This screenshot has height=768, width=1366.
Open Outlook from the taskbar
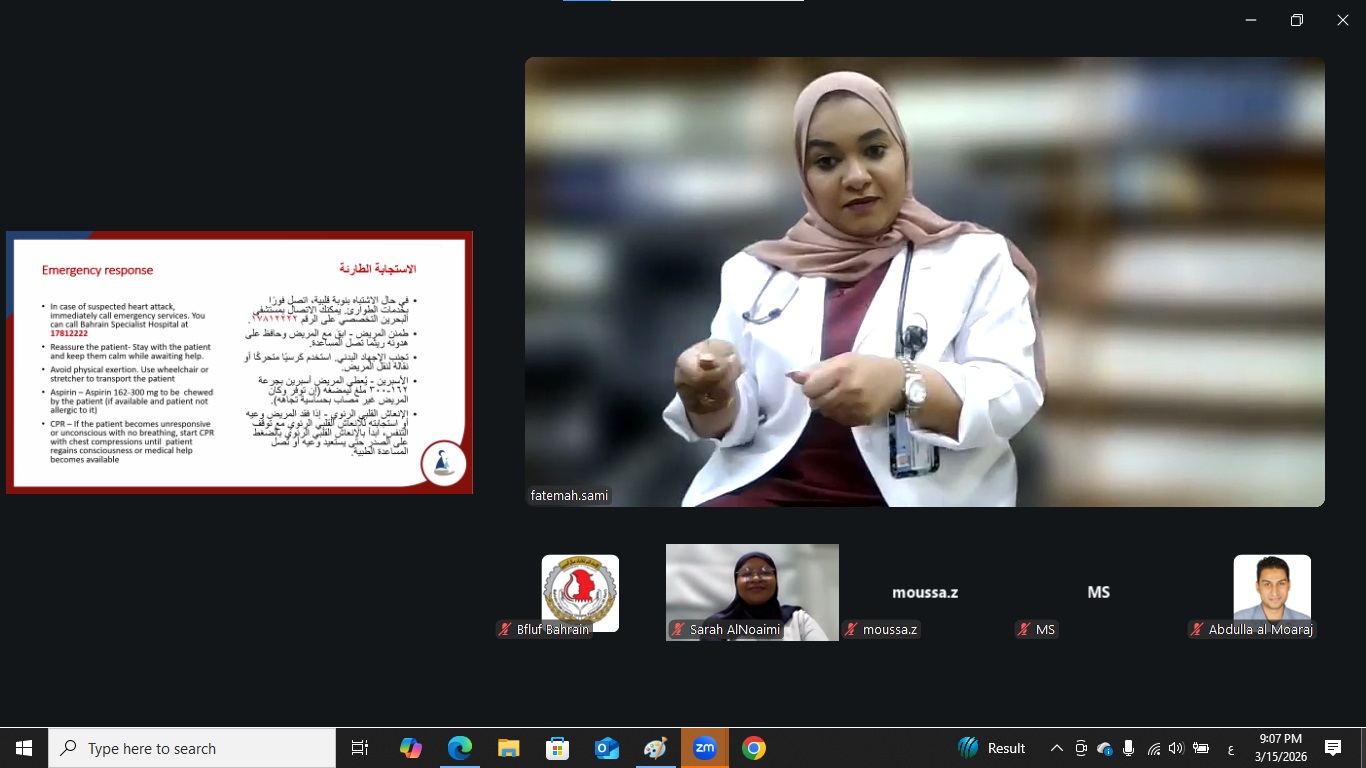coord(607,748)
